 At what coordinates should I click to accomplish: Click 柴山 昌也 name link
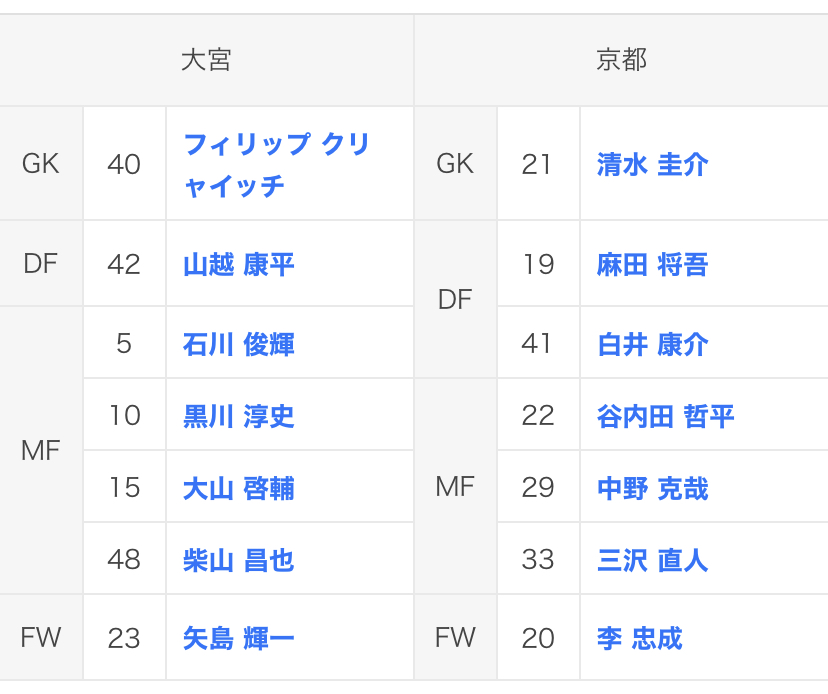[238, 560]
